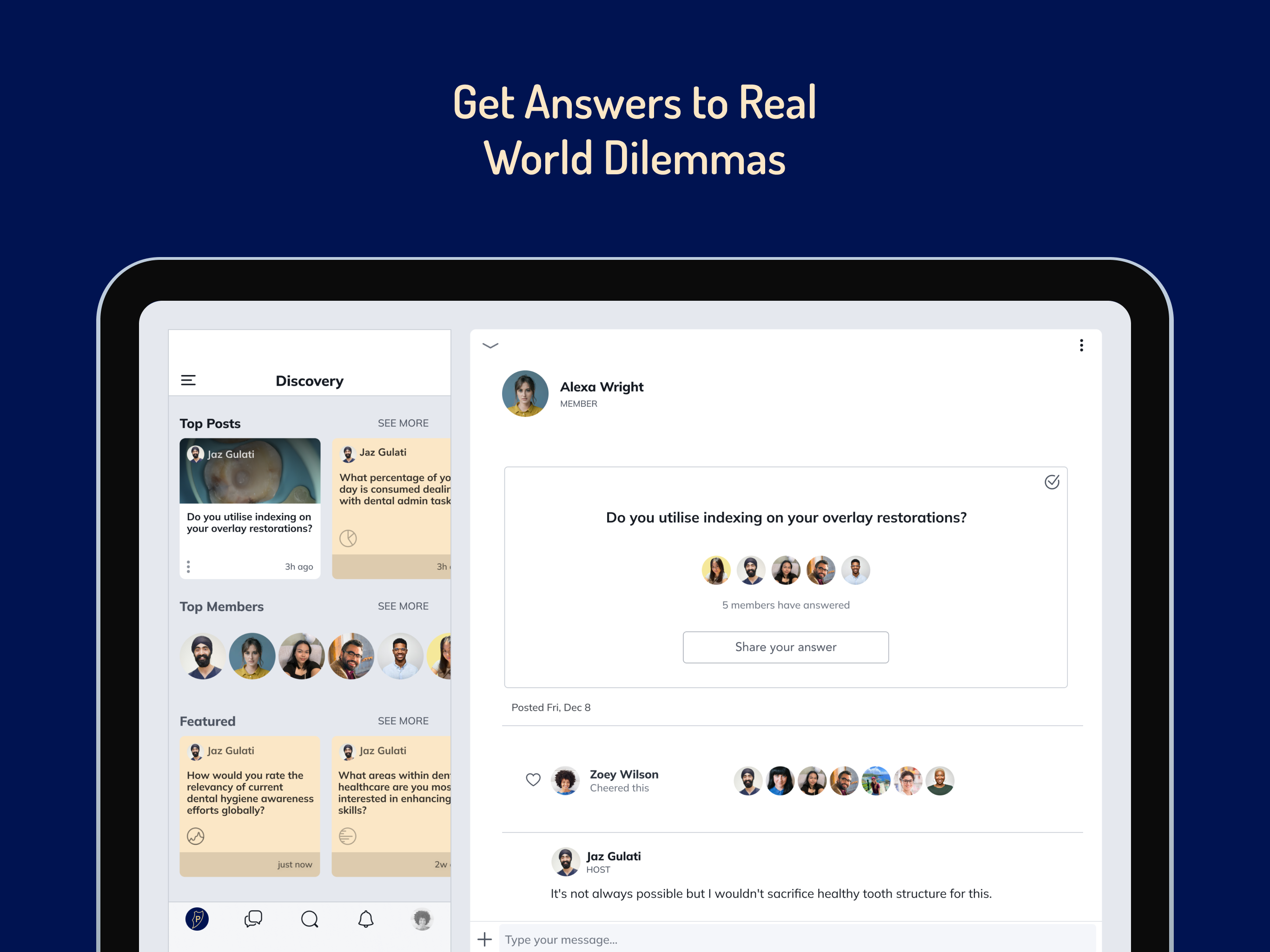The height and width of the screenshot is (952, 1270).
Task: Click Jaz Gulati's avatar on the indexing post card
Action: [196, 454]
